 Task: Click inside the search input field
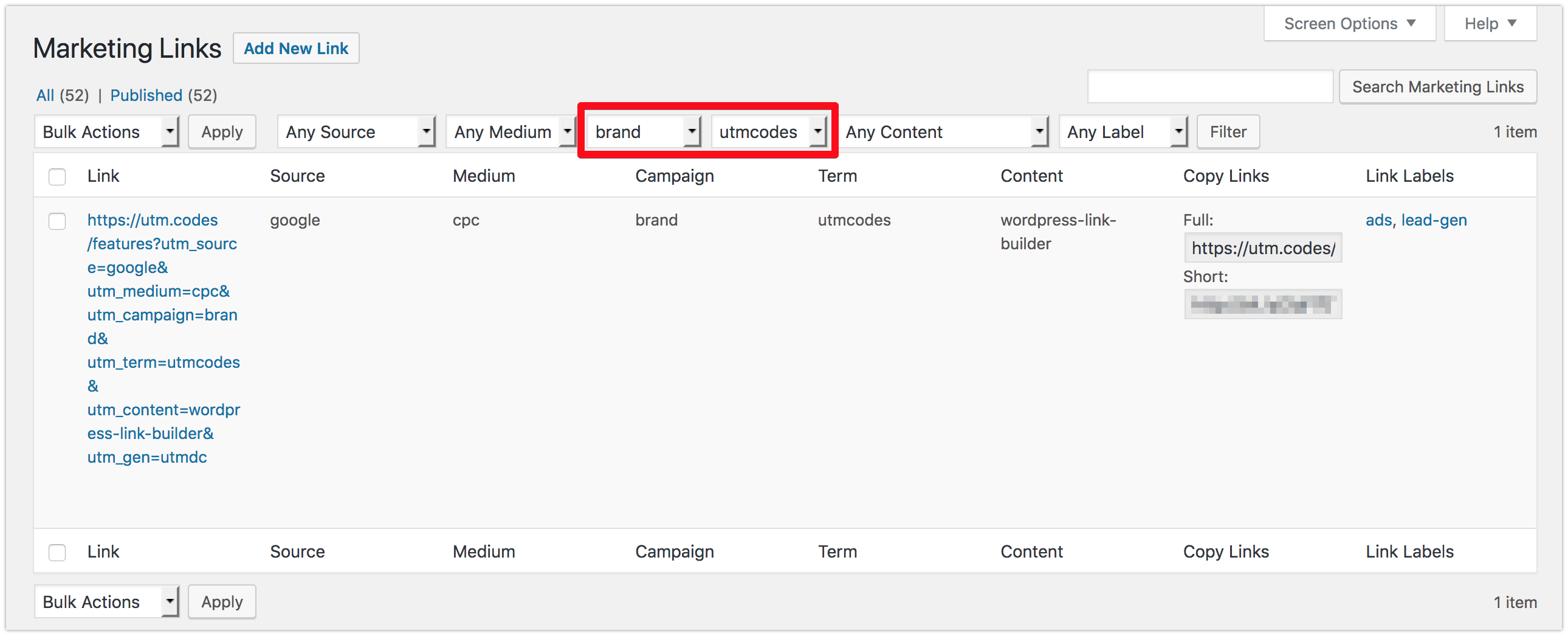1209,86
